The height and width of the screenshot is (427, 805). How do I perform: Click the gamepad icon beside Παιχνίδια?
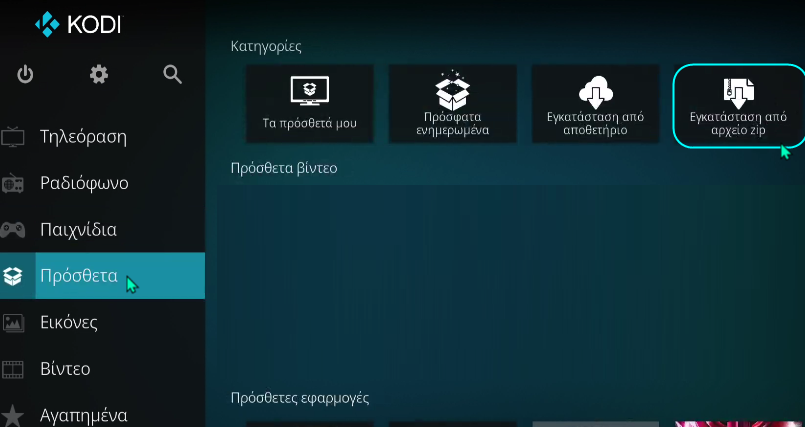point(13,229)
